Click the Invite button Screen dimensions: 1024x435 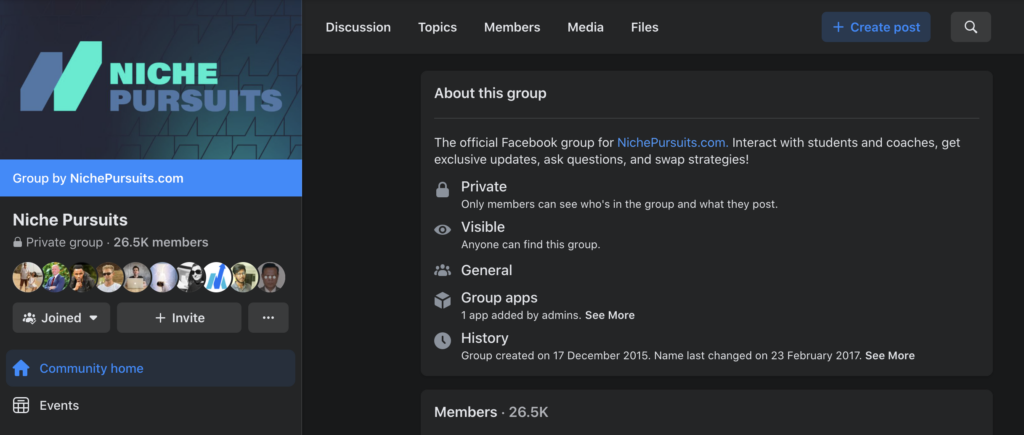pyautogui.click(x=179, y=317)
